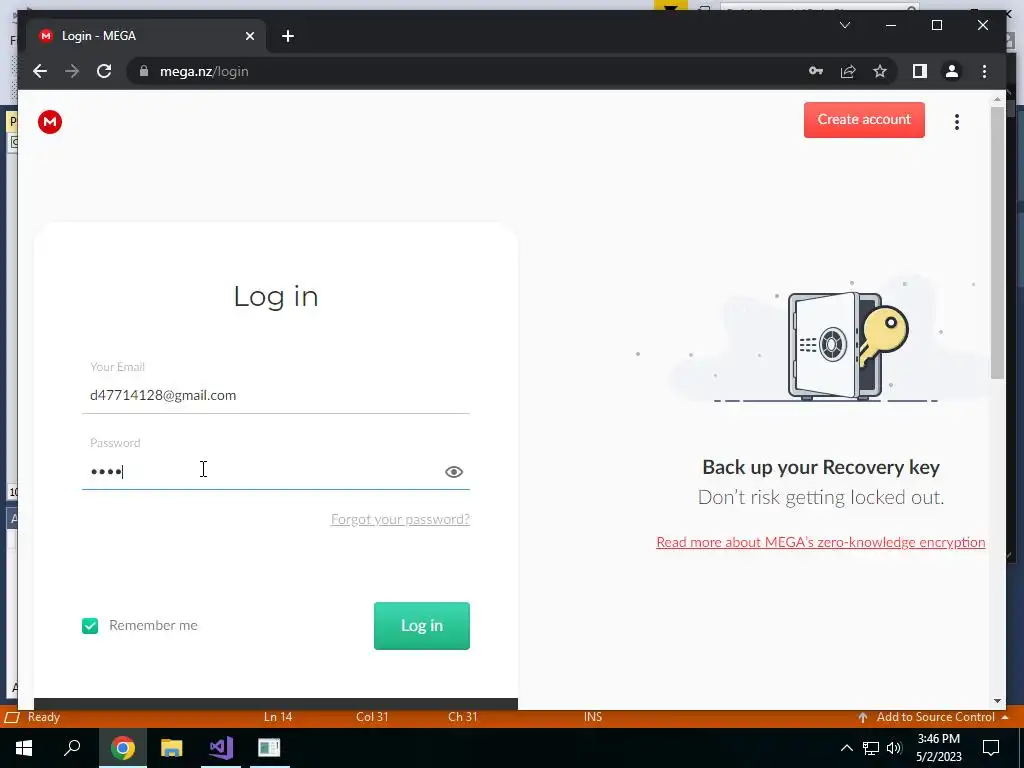This screenshot has width=1024, height=768.
Task: Bookmark this tab with the star icon
Action: (880, 71)
